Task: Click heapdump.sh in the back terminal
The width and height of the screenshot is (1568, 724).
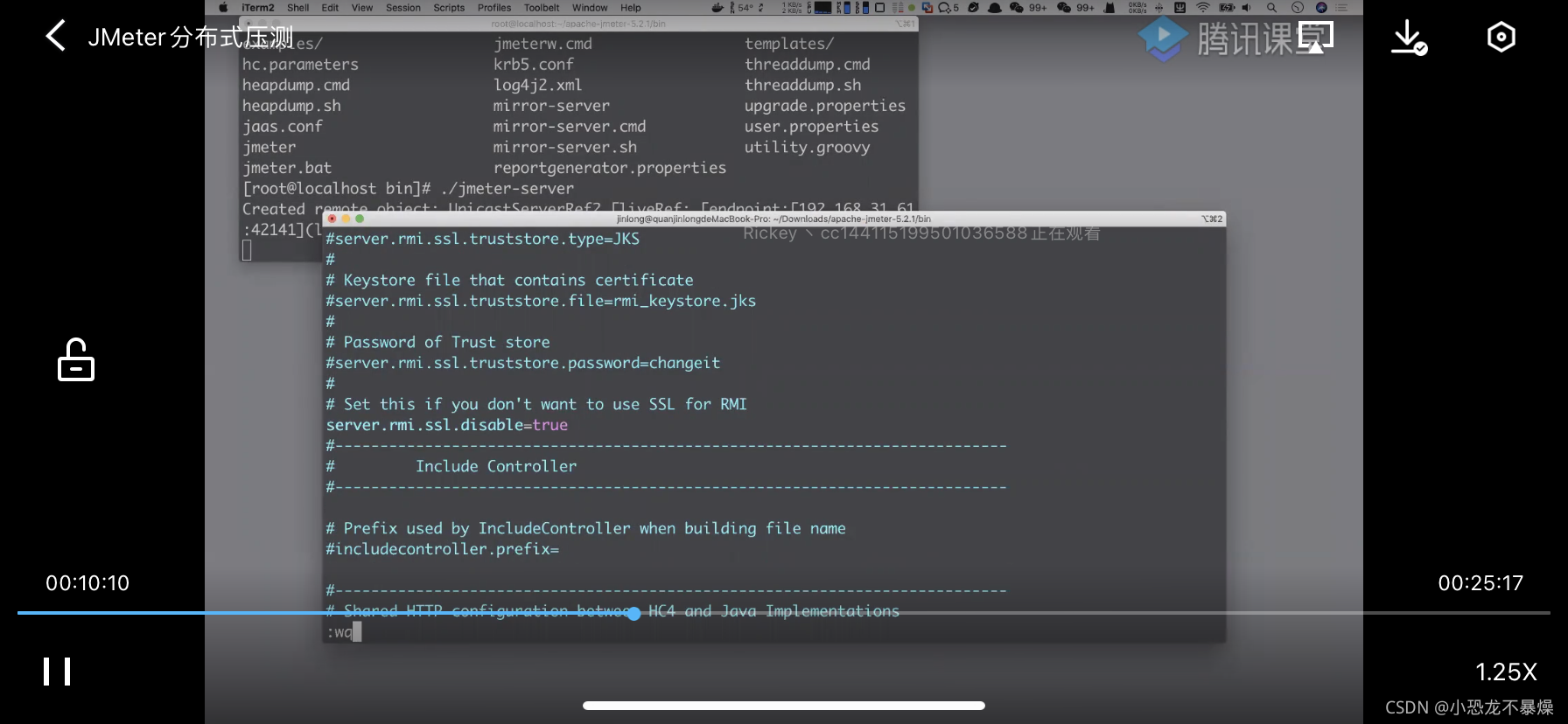Action: (x=291, y=106)
